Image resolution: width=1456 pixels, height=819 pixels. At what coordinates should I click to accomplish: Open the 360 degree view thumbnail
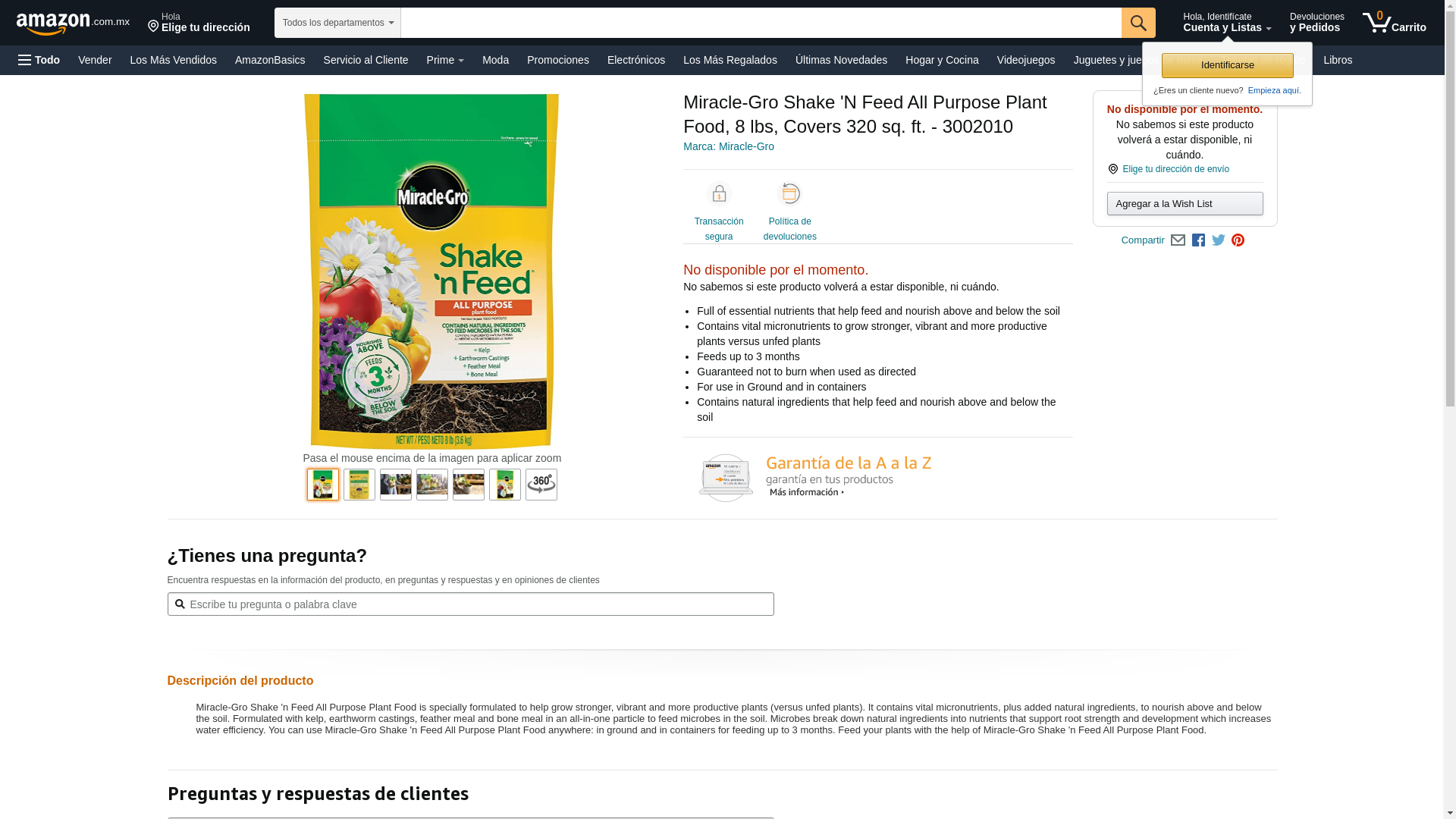pos(541,485)
